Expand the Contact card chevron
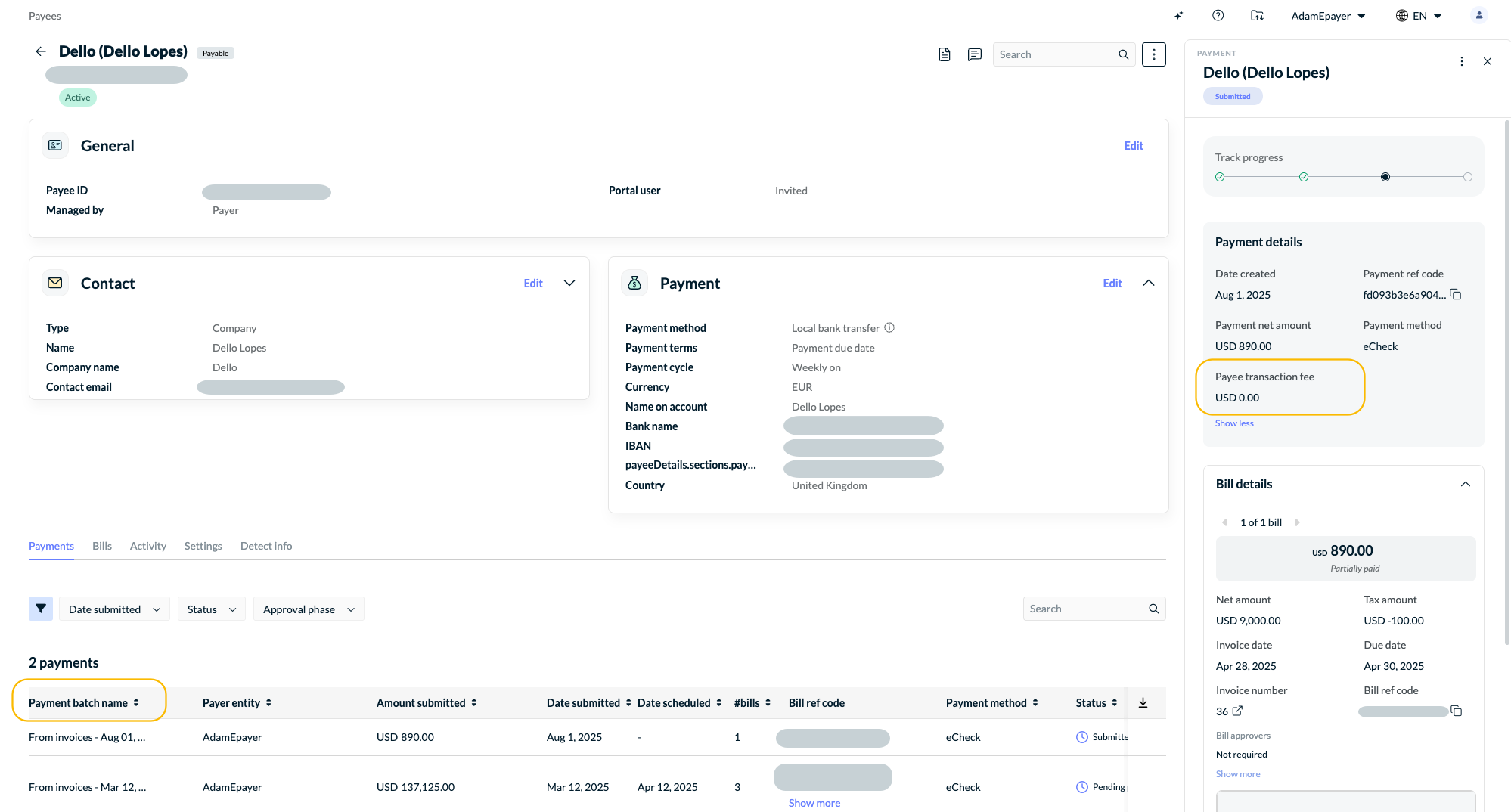This screenshot has width=1511, height=812. (x=569, y=283)
